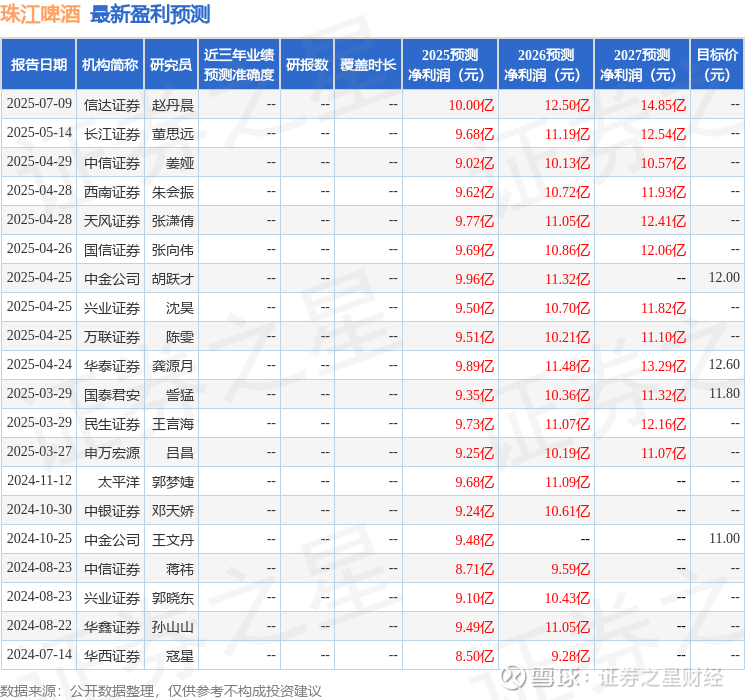Image resolution: width=745 pixels, height=700 pixels.
Task: Click the 12.54亿 forecast value
Action: [x=663, y=134]
